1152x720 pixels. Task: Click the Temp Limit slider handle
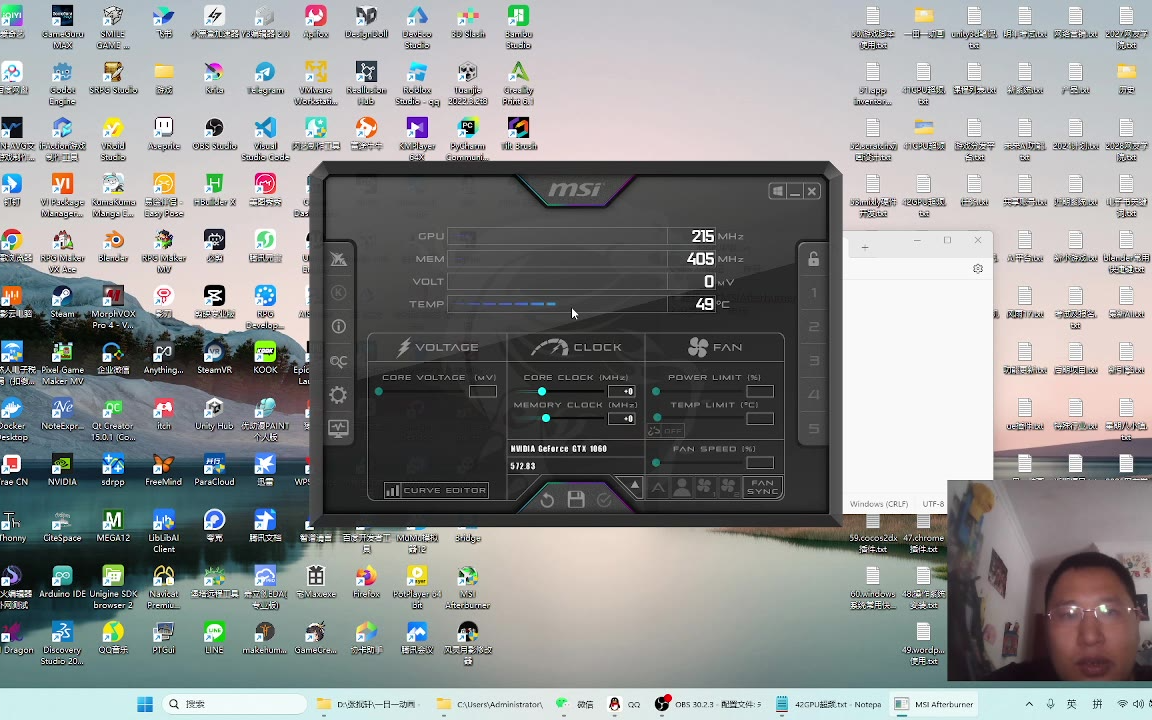click(x=657, y=418)
